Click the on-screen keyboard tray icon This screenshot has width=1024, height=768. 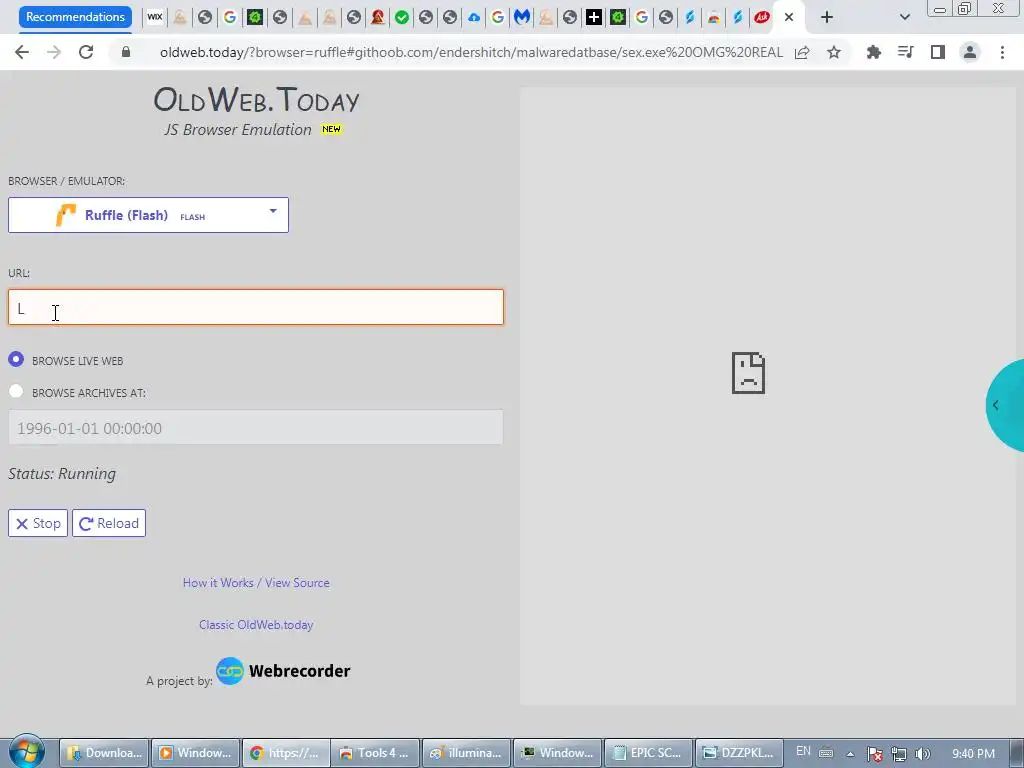point(826,753)
